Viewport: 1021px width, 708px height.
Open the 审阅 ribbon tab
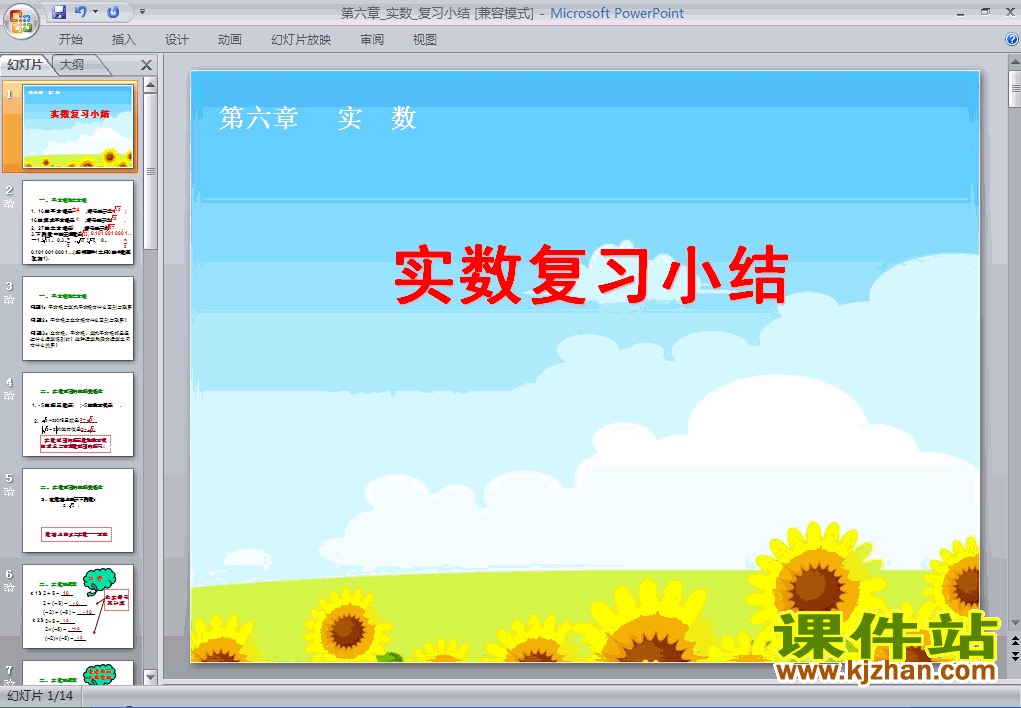[372, 40]
